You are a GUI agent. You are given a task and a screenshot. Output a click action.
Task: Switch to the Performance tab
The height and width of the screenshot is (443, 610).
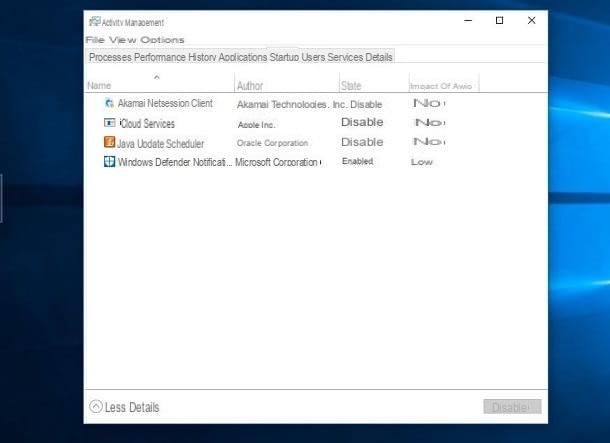[160, 57]
